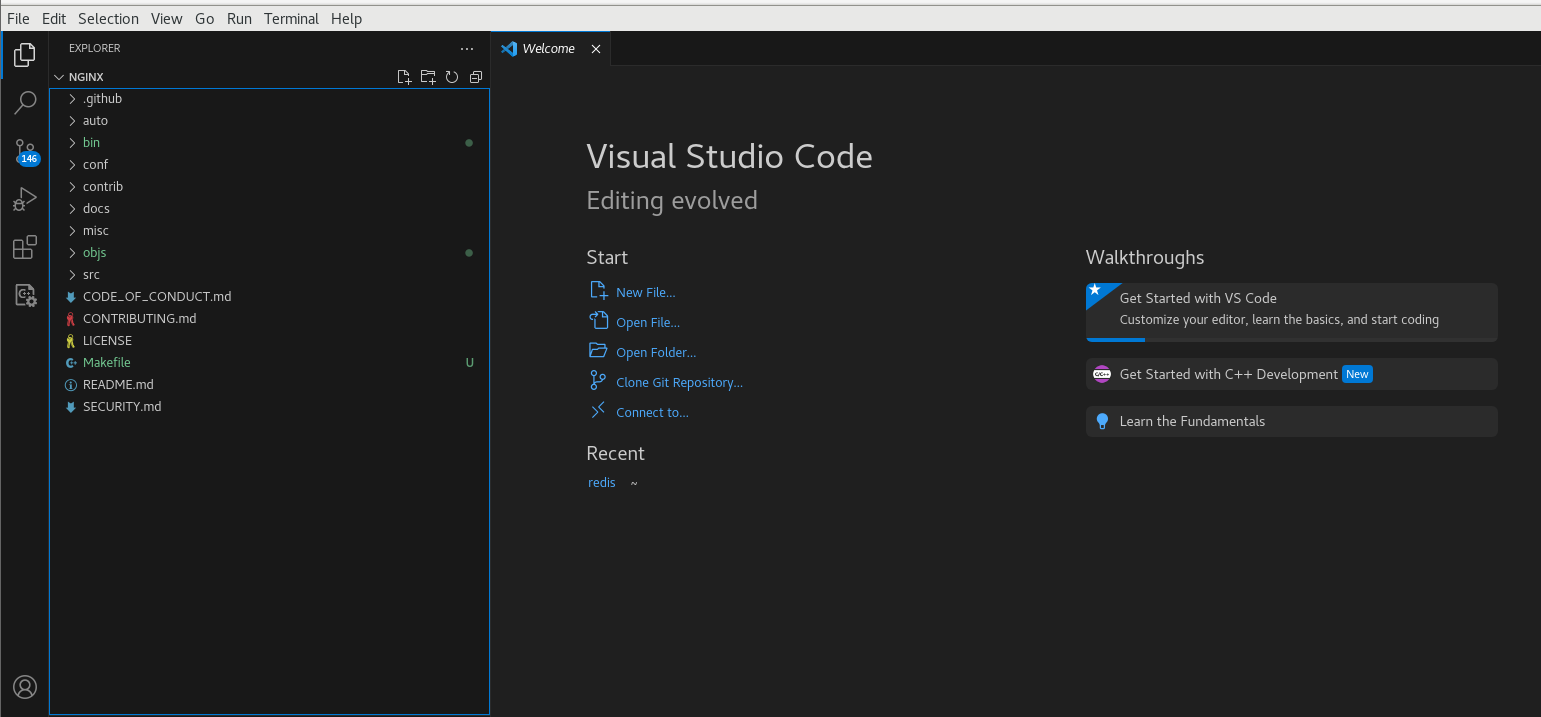
Task: Open the Accounts menu icon
Action: point(25,687)
